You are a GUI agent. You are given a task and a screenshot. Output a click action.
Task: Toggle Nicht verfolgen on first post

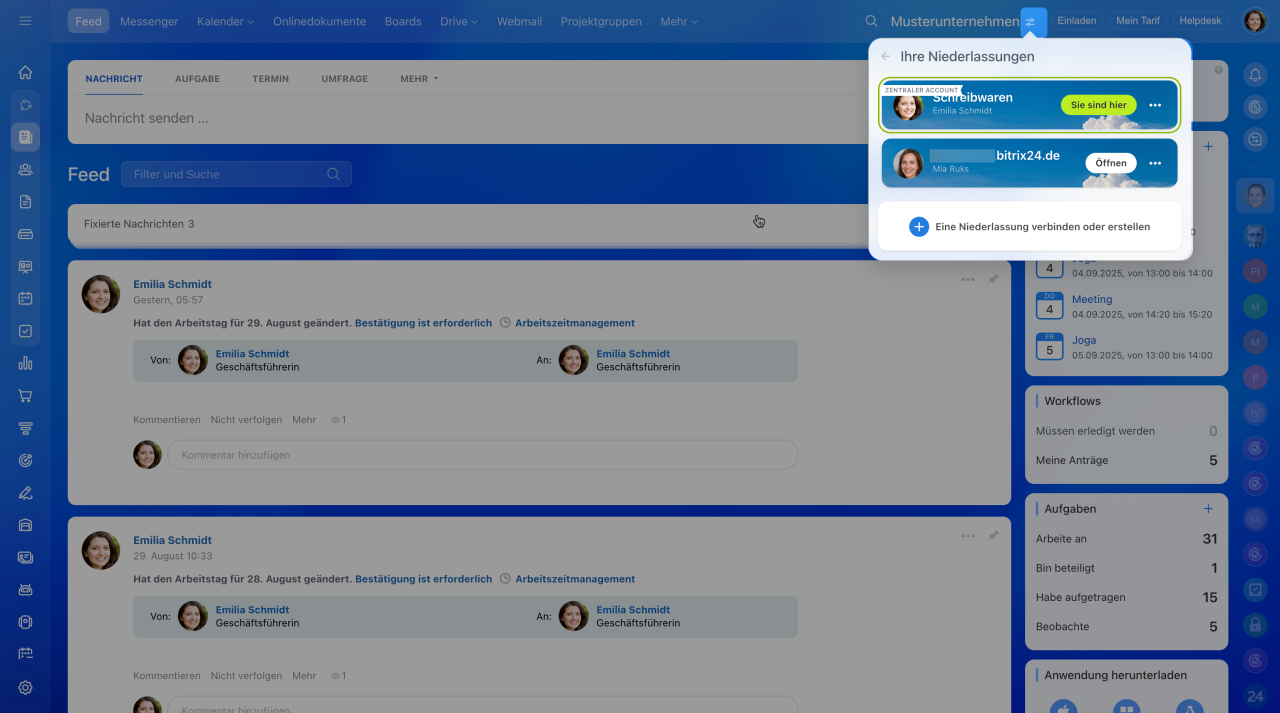click(x=246, y=420)
